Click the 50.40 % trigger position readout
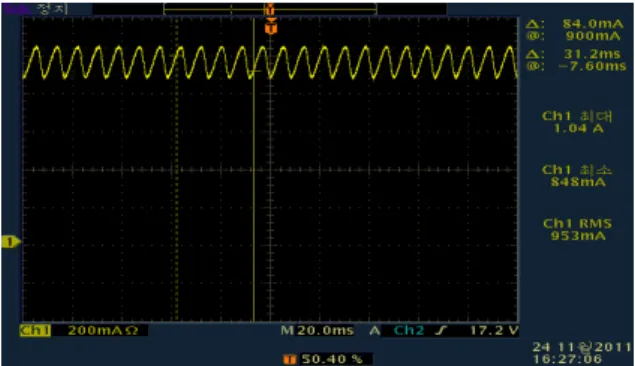Viewport: 635px width, 366px height. (332, 359)
